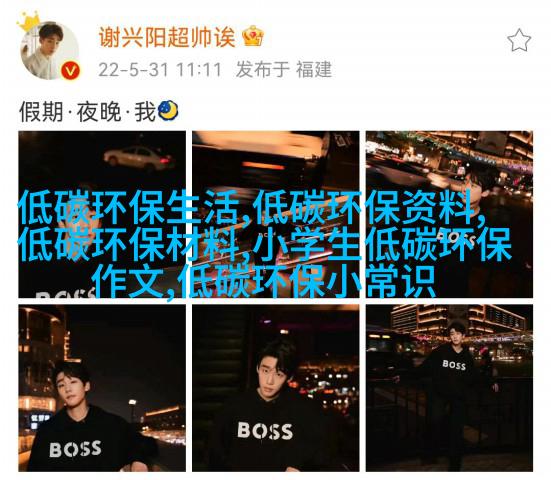Viewport: 551px width, 480px height.
Task: Open the top-right city lights photo
Action: tap(449, 214)
